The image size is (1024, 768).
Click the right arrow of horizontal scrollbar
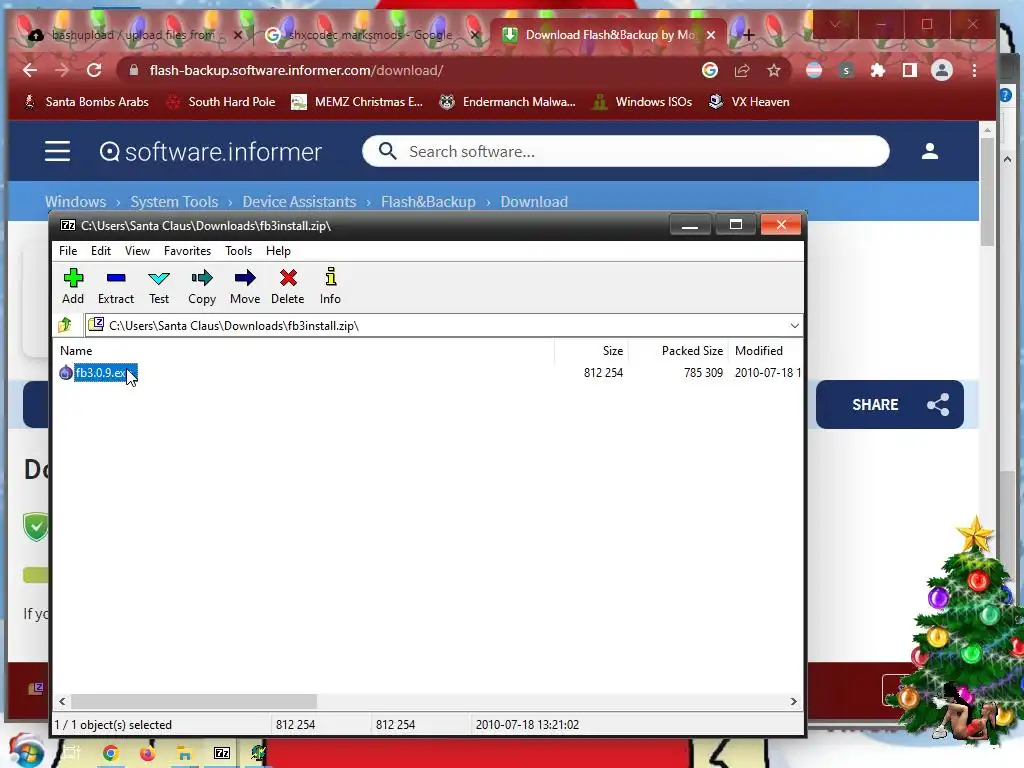pyautogui.click(x=793, y=701)
